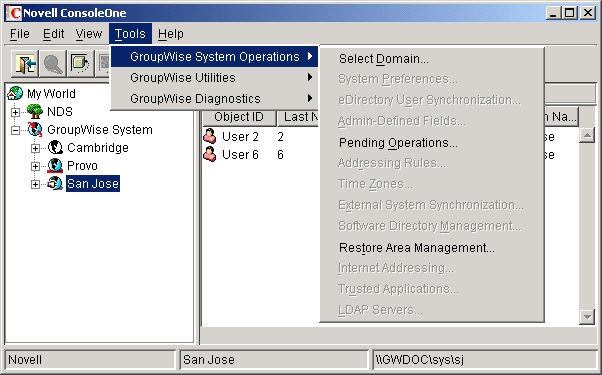This screenshot has width=602, height=375.
Task: Open GroupWise Diagnostics submenu arrow
Action: click(x=310, y=98)
